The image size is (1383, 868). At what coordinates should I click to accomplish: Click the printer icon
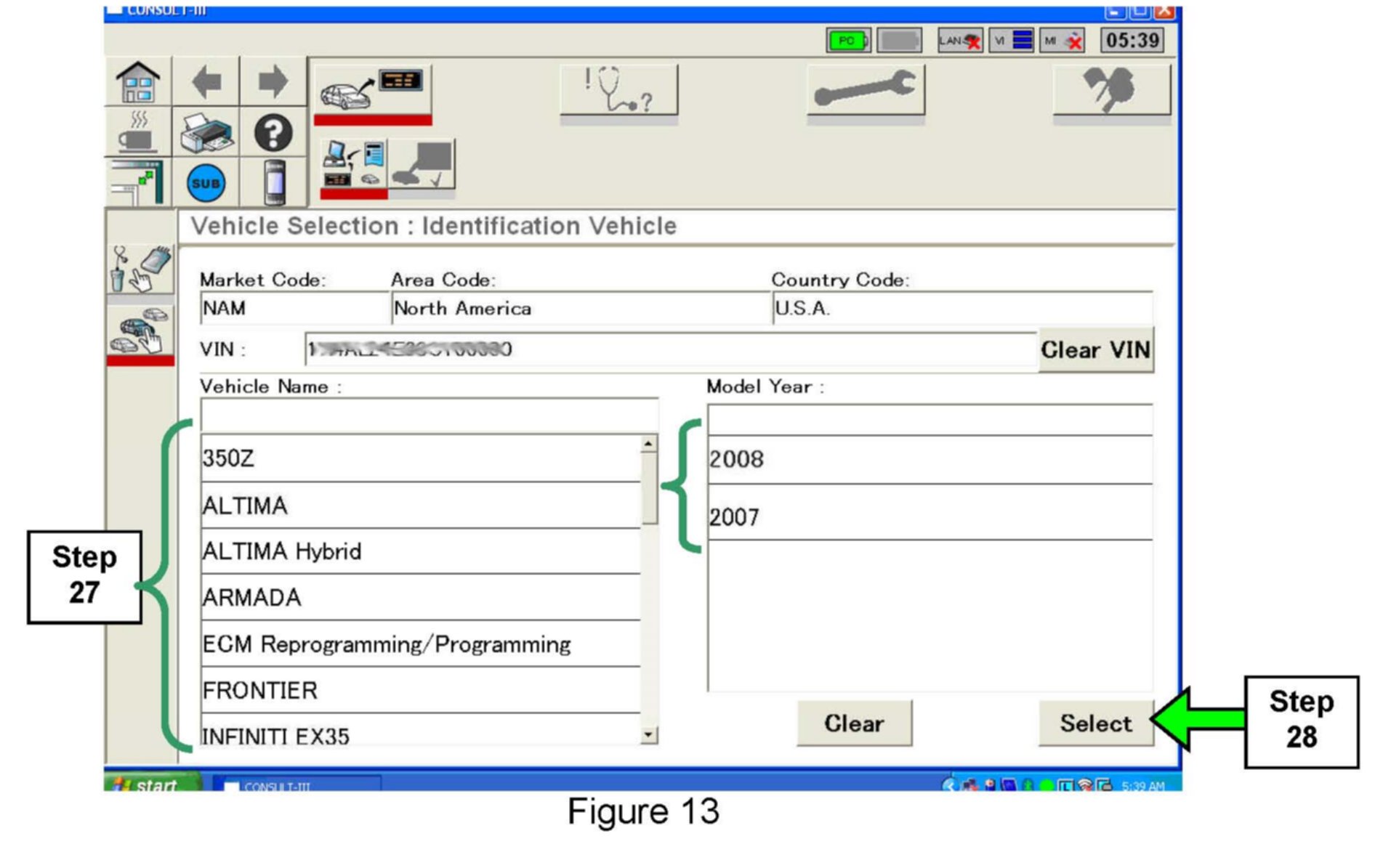(x=206, y=134)
